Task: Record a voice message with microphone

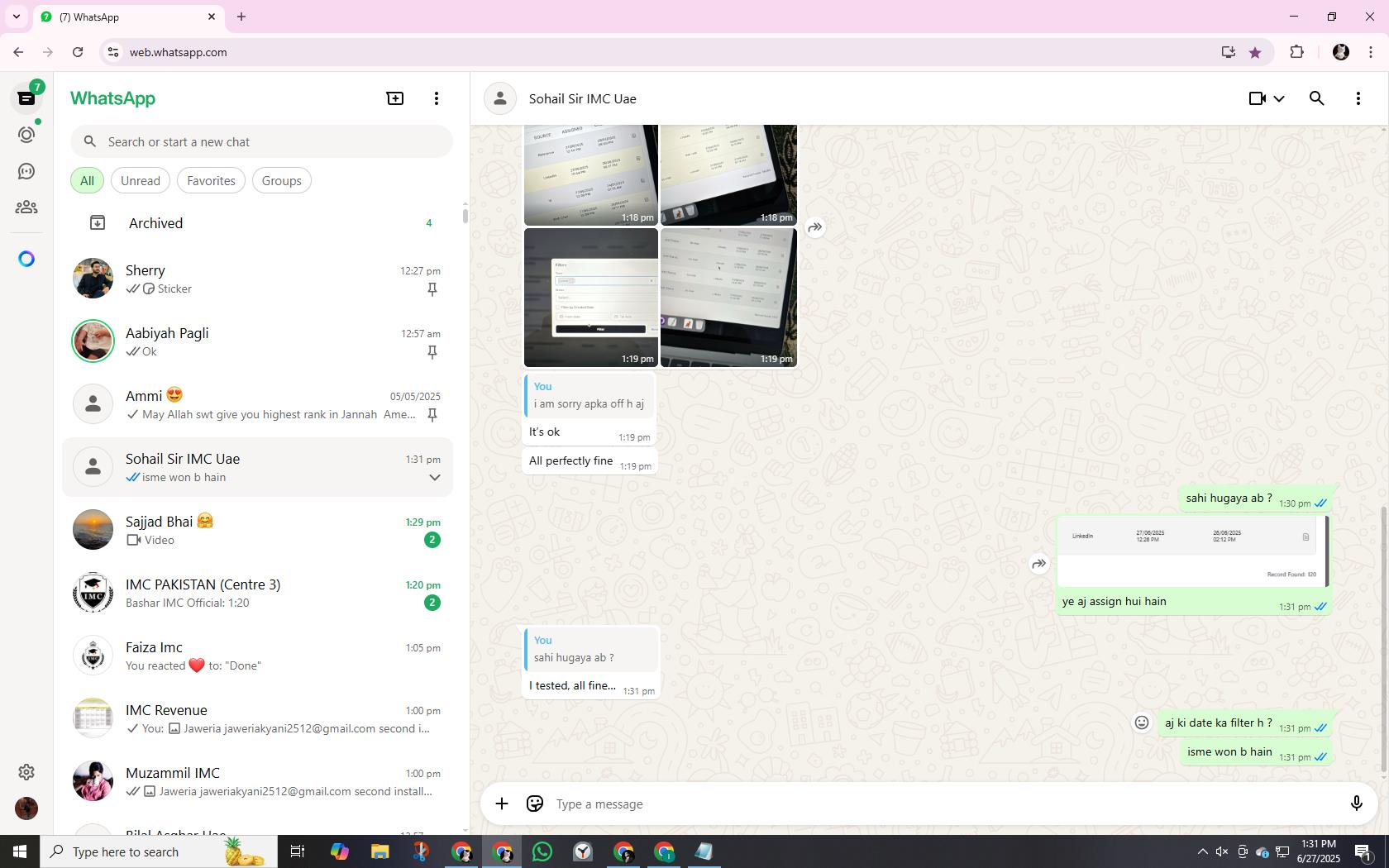Action: point(1356,804)
